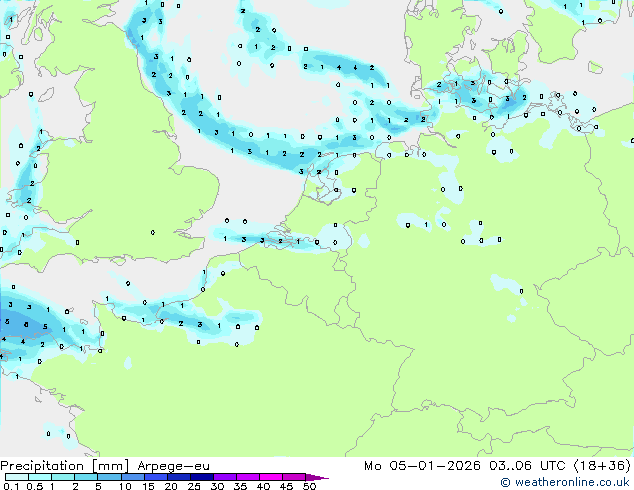This screenshot has height=490, width=634.
Task: Select the 1 to 2 mm legend color
Action: 63,477
